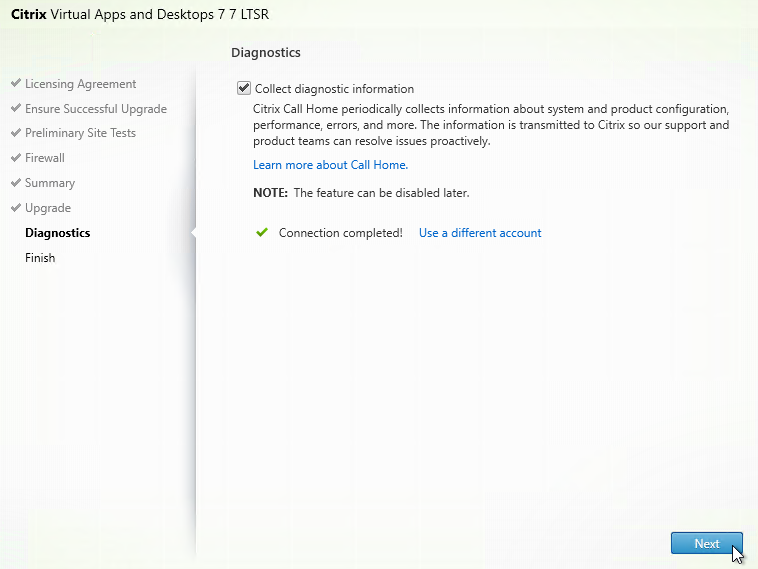Select Upgrade step in sidebar
758x569 pixels.
[48, 208]
